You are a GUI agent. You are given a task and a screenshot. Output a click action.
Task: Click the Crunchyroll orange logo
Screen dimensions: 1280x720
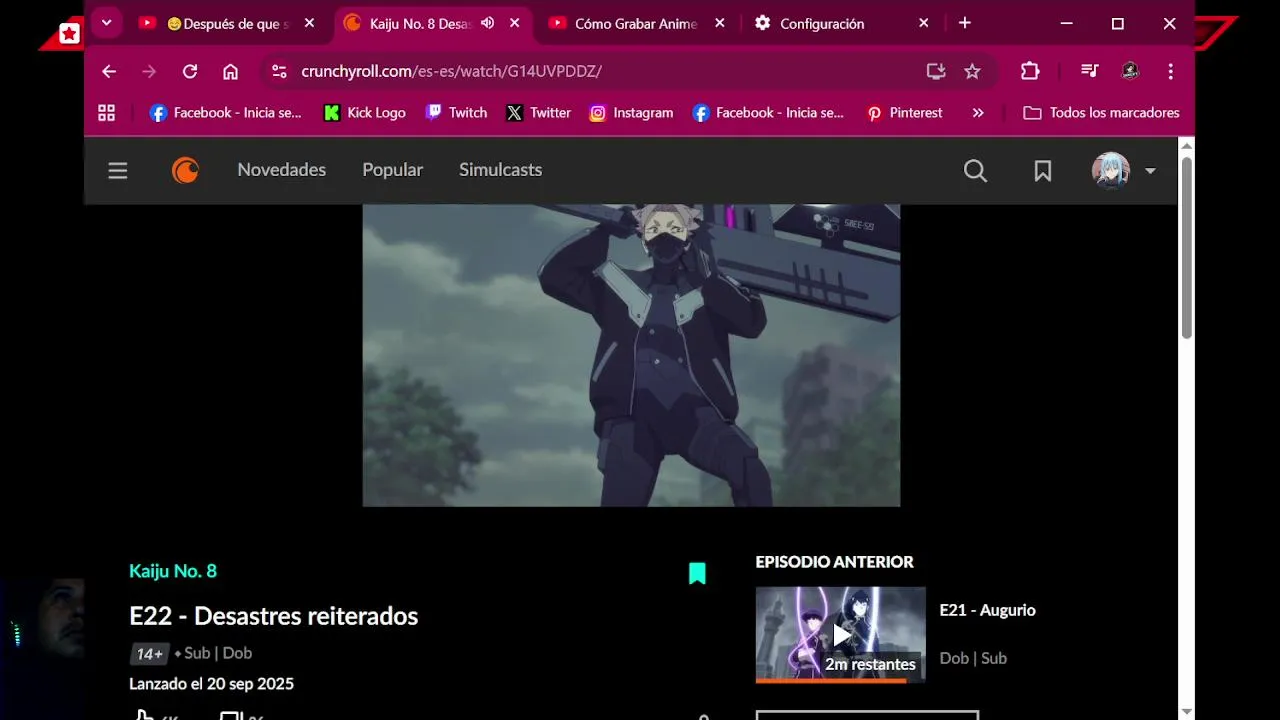[186, 171]
